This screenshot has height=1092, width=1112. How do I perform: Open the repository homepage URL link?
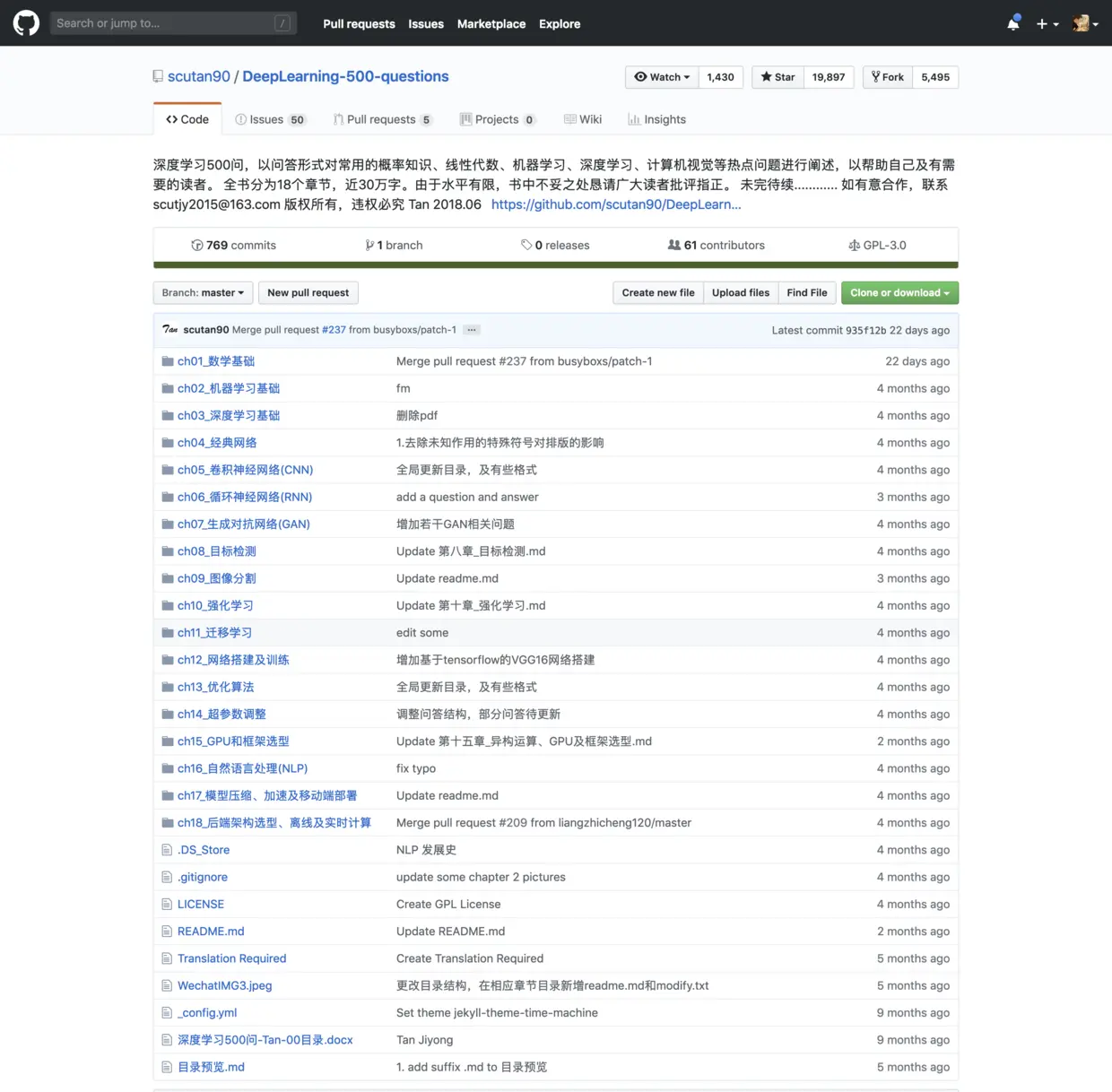pos(616,204)
